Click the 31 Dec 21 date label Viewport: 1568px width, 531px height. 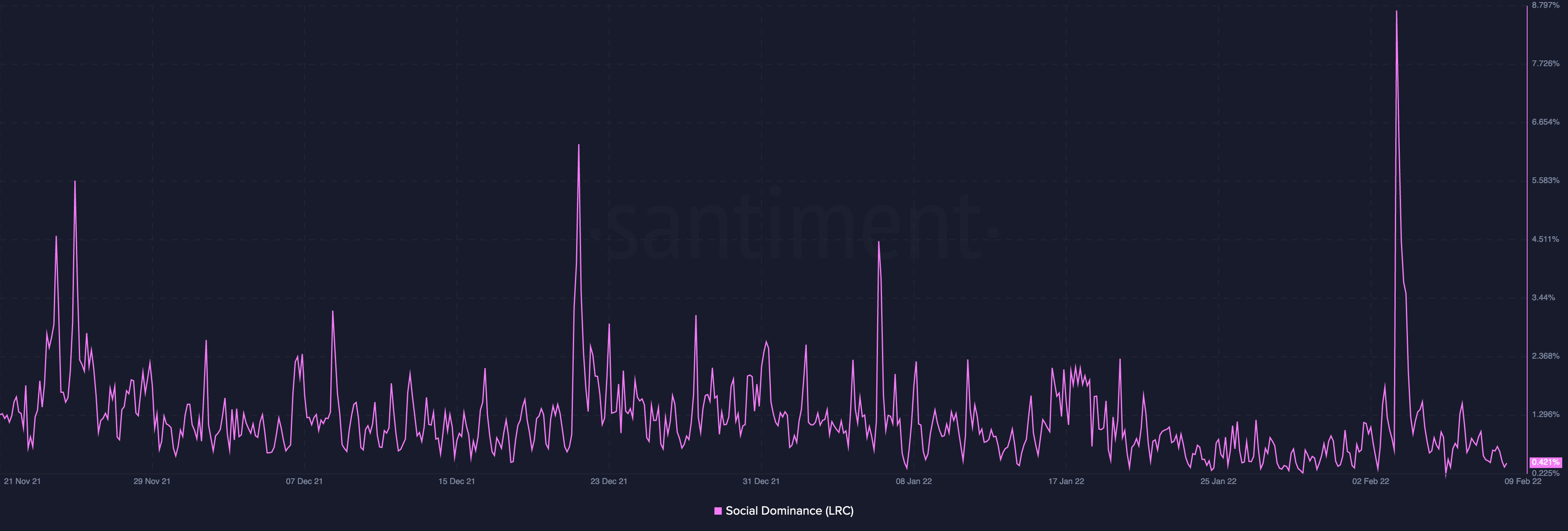pos(761,481)
